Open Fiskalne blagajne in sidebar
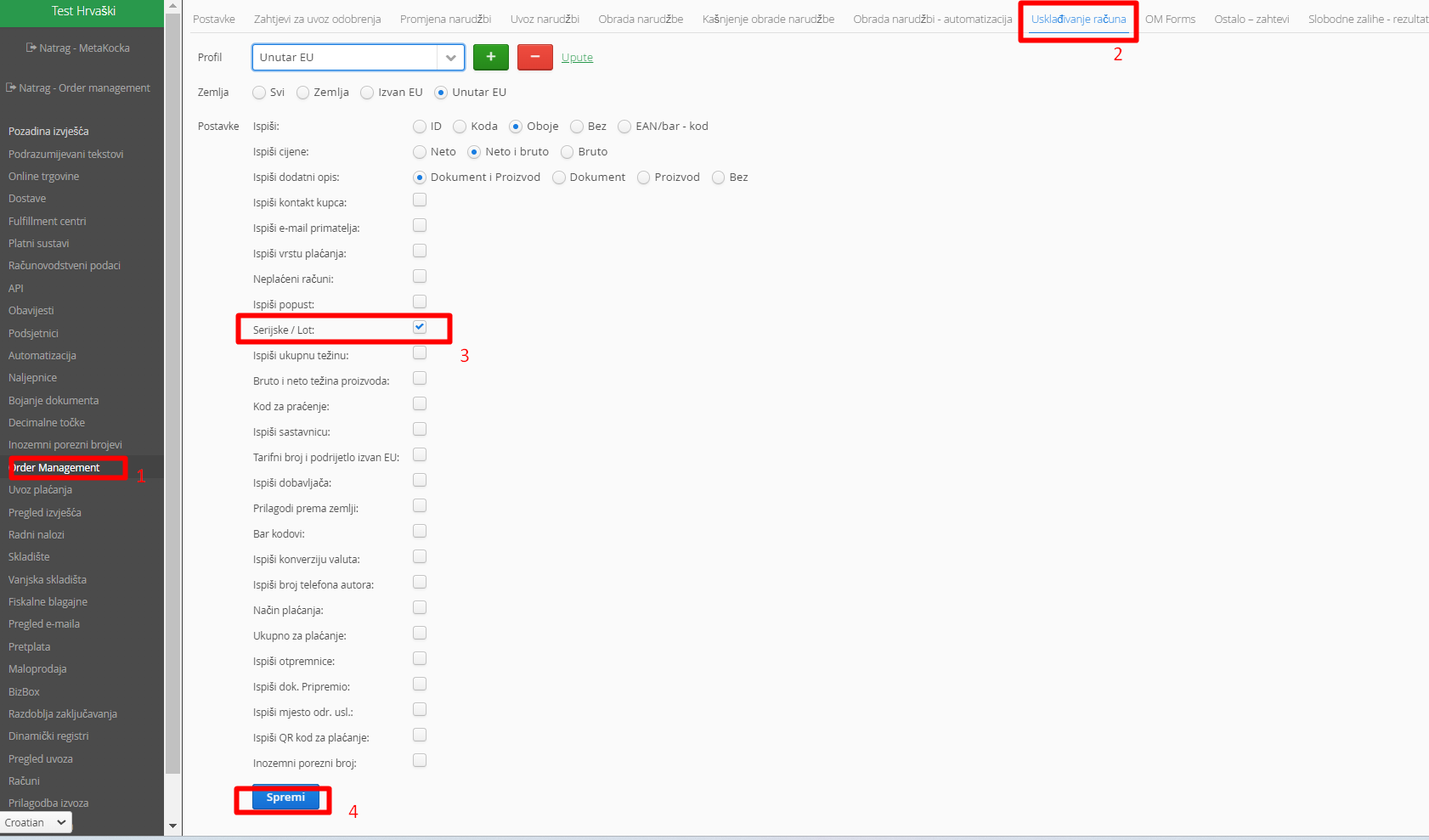Viewport: 1429px width, 840px height. click(x=48, y=602)
